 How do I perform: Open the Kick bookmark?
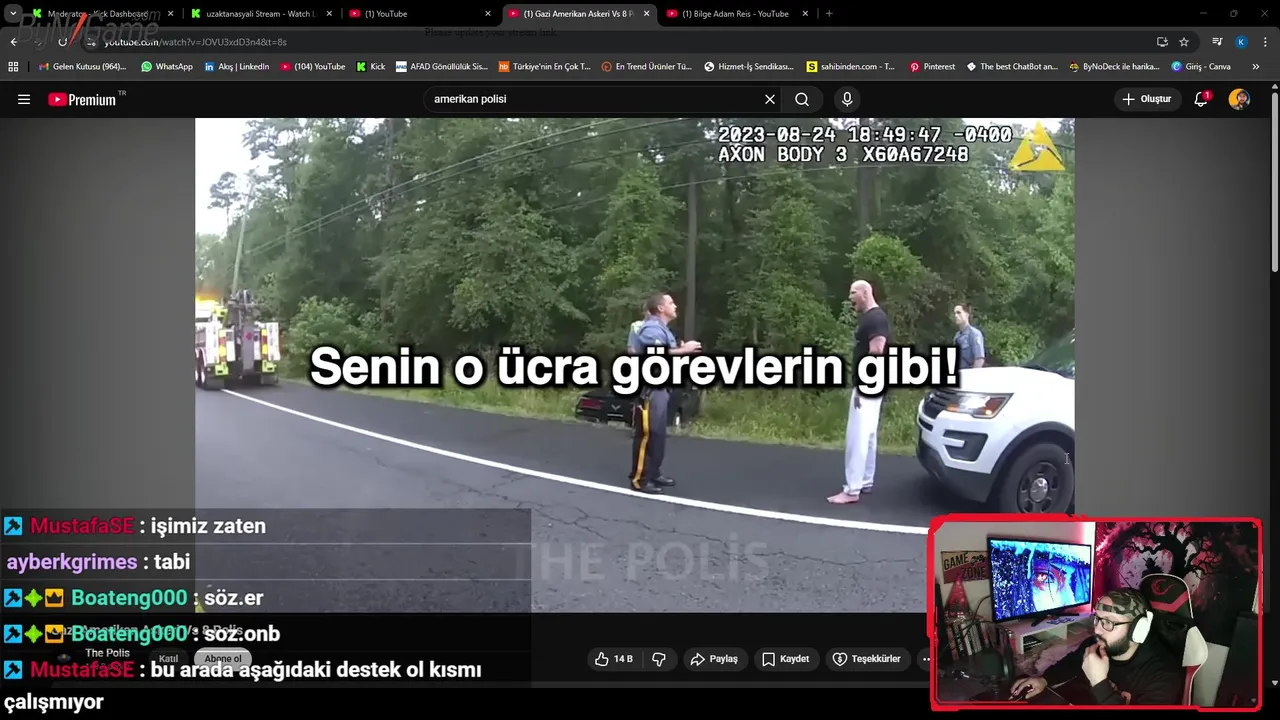[370, 67]
